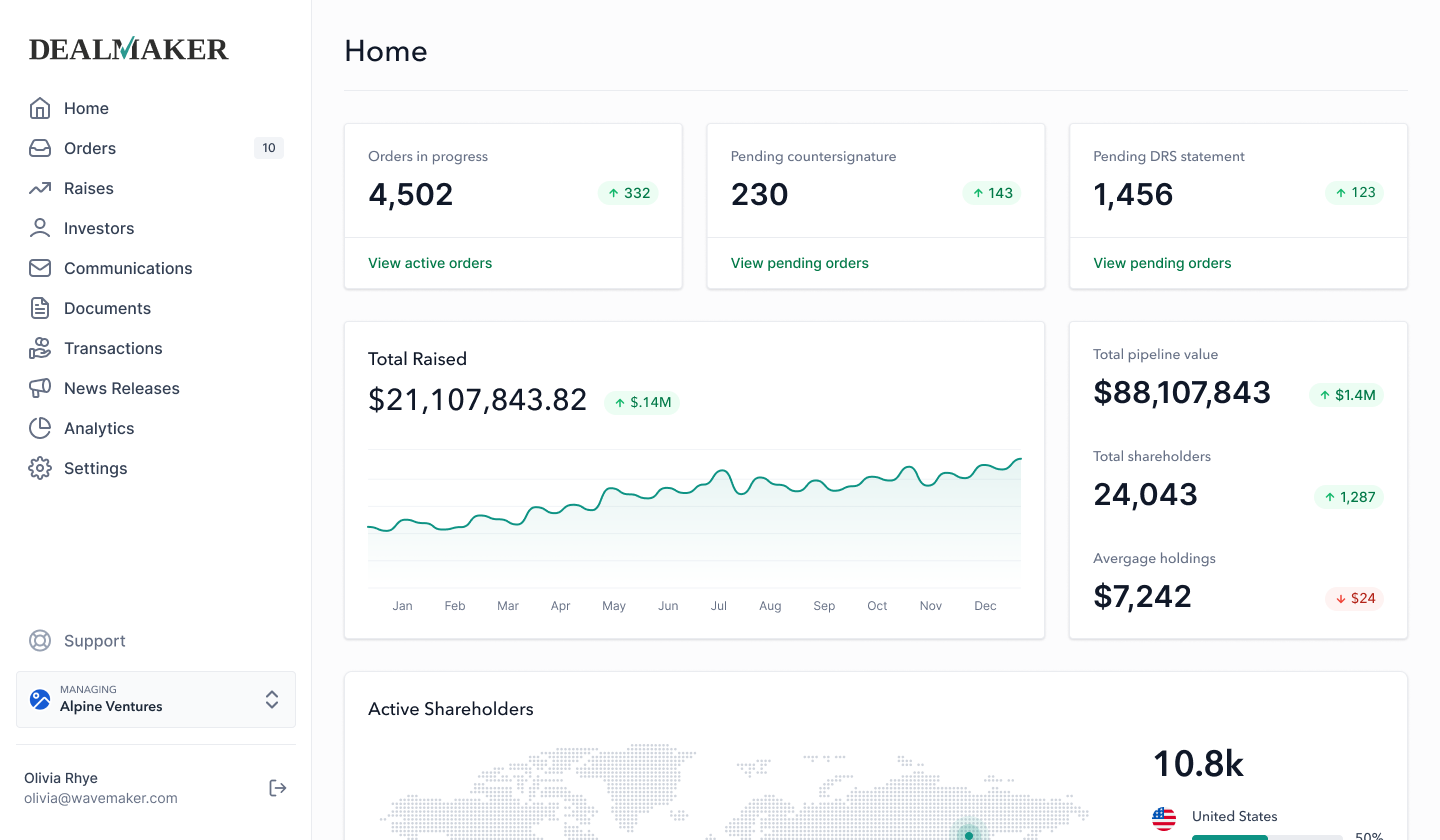The width and height of the screenshot is (1440, 840).
Task: Select the News Releases megaphone icon
Action: tap(40, 388)
